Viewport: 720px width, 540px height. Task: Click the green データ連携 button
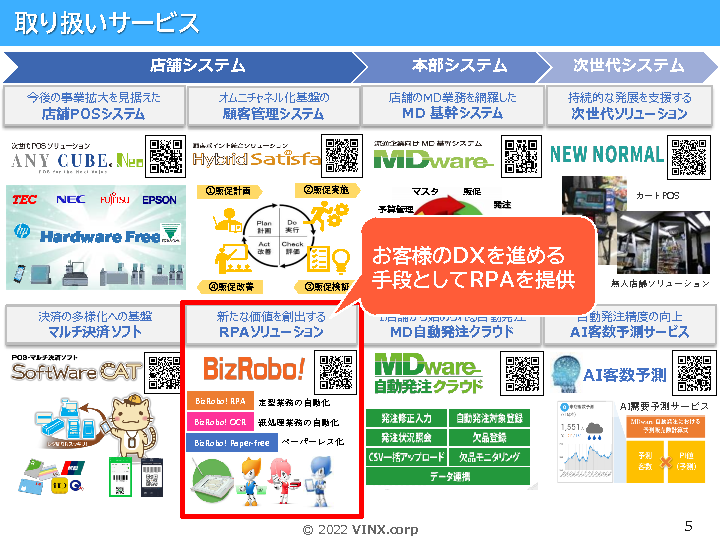(448, 477)
